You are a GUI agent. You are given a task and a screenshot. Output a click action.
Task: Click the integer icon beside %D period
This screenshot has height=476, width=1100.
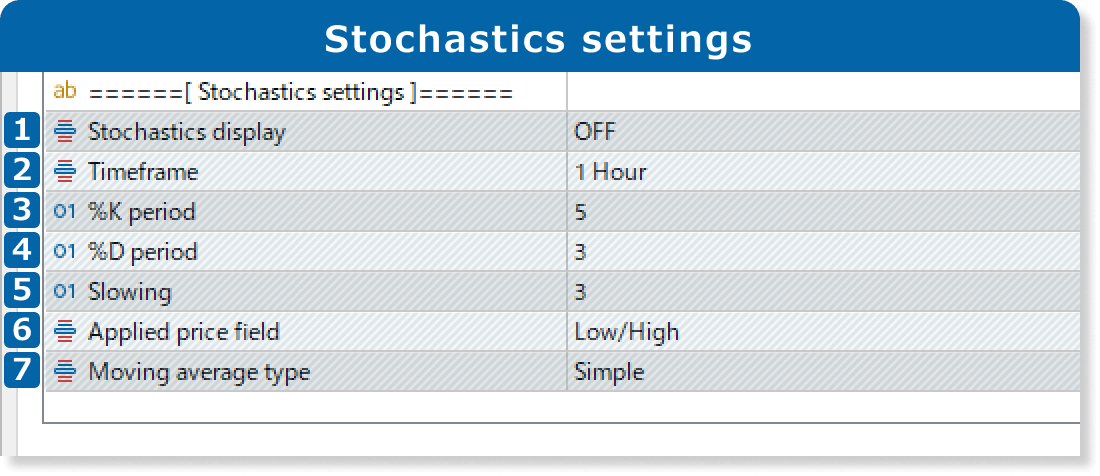[65, 251]
